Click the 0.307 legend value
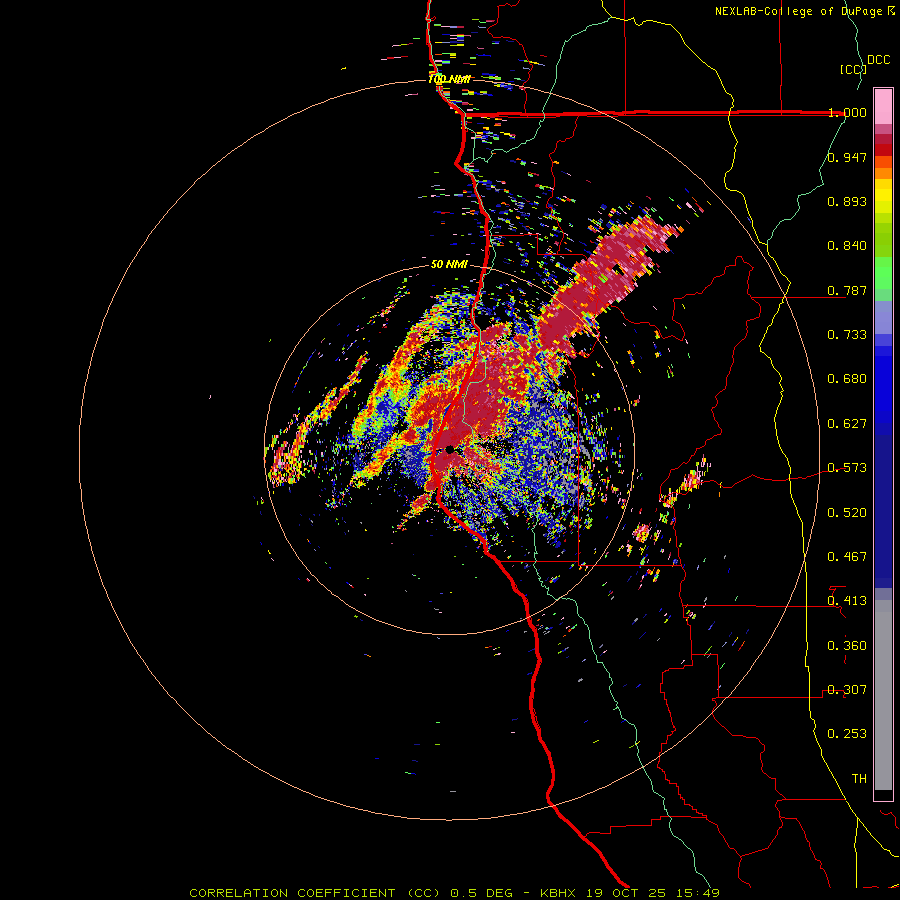Viewport: 900px width, 900px height. [847, 690]
